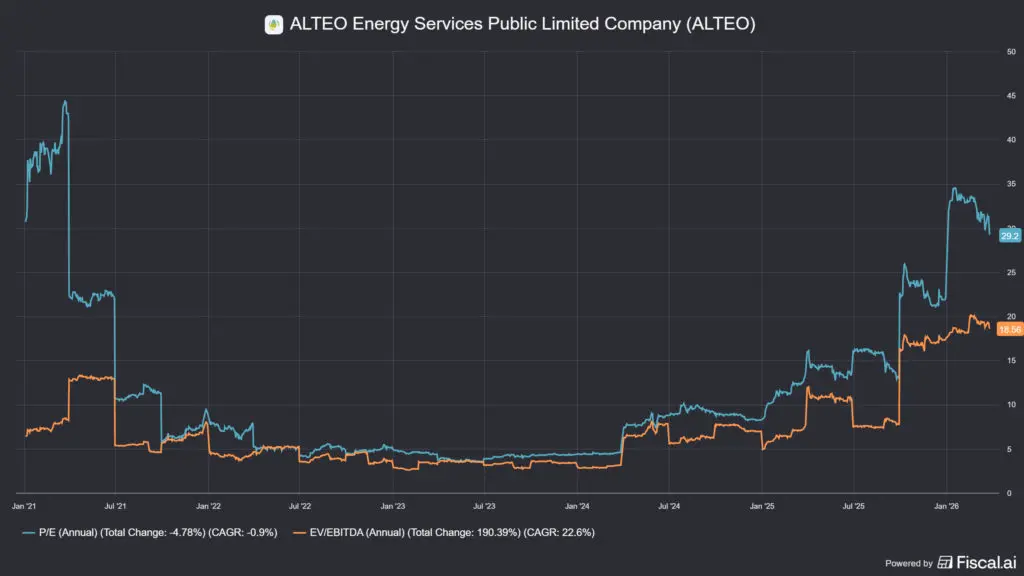Viewport: 1024px width, 576px height.
Task: Click the ALTEO company logo icon
Action: pos(274,25)
